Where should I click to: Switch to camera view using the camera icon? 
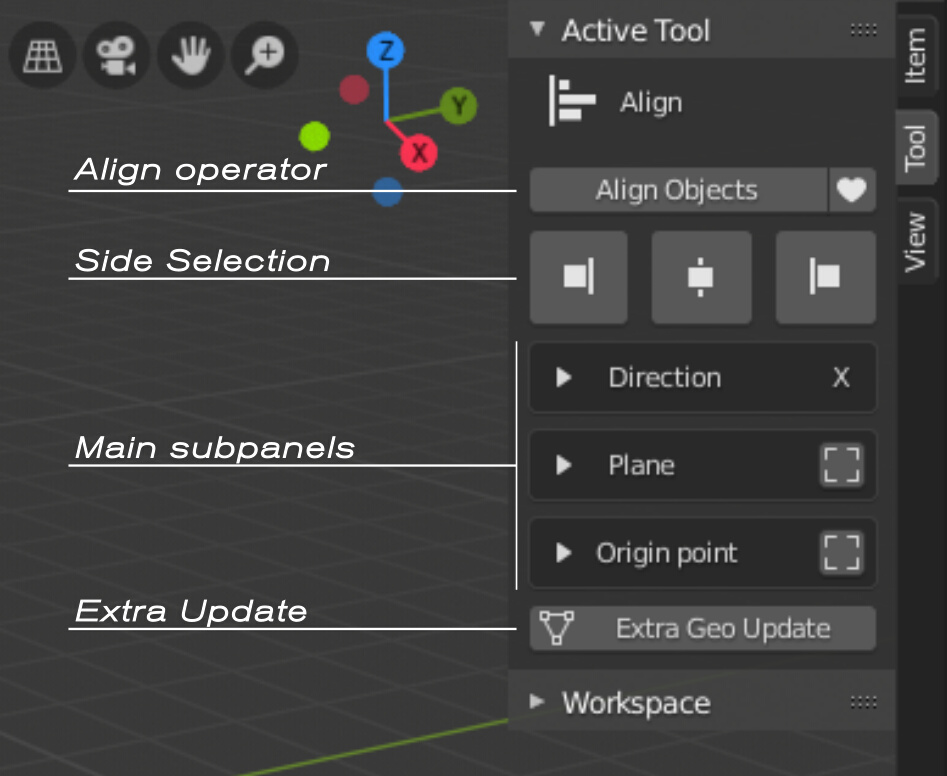116,56
